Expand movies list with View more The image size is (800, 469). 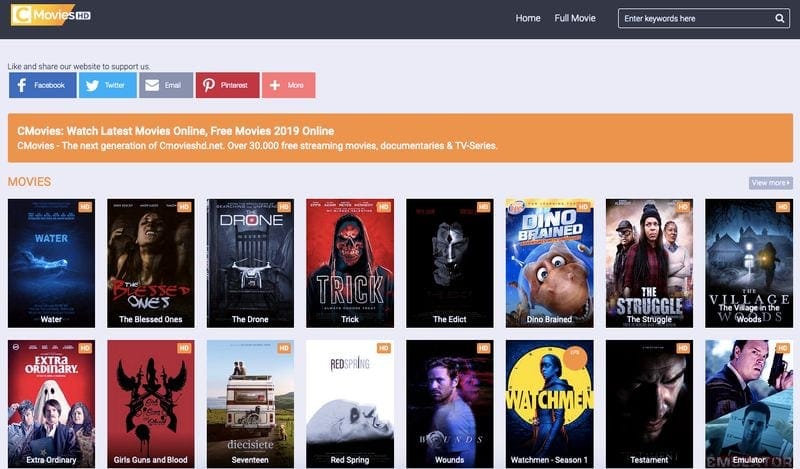pyautogui.click(x=770, y=183)
